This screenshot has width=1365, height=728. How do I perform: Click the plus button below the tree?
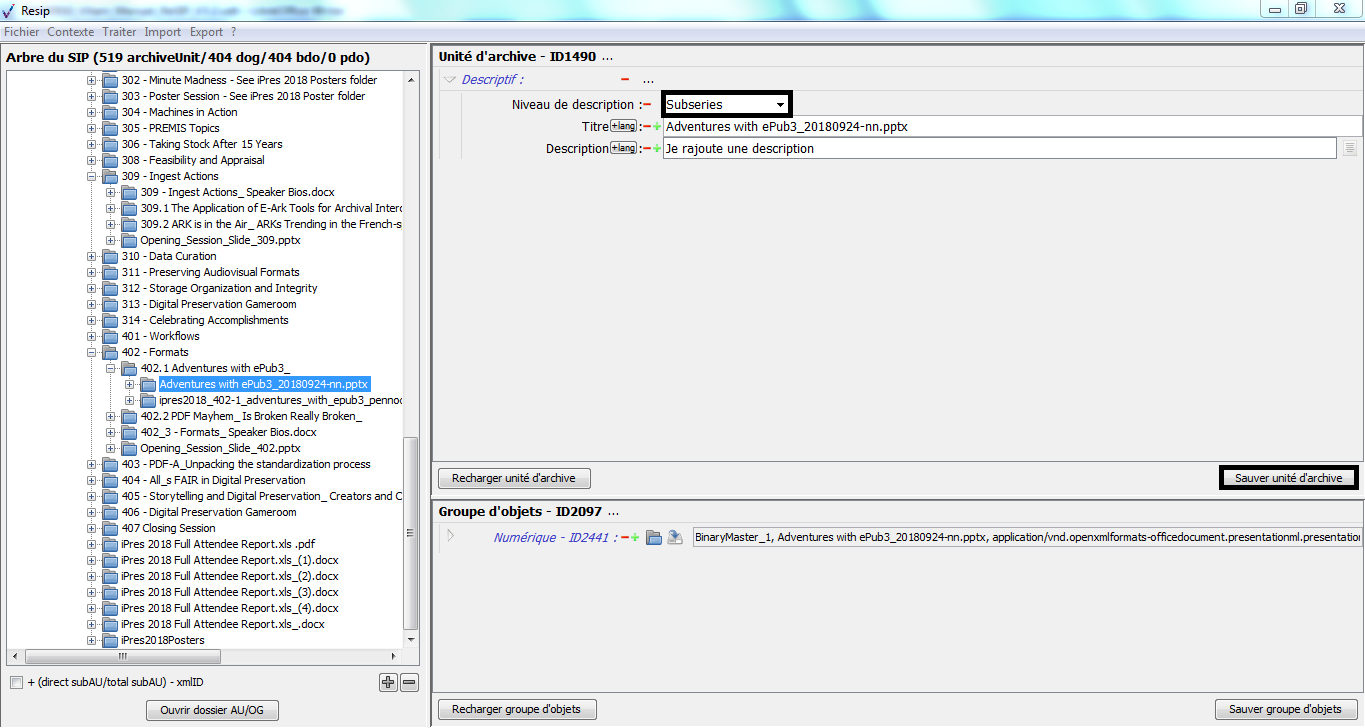coord(388,682)
